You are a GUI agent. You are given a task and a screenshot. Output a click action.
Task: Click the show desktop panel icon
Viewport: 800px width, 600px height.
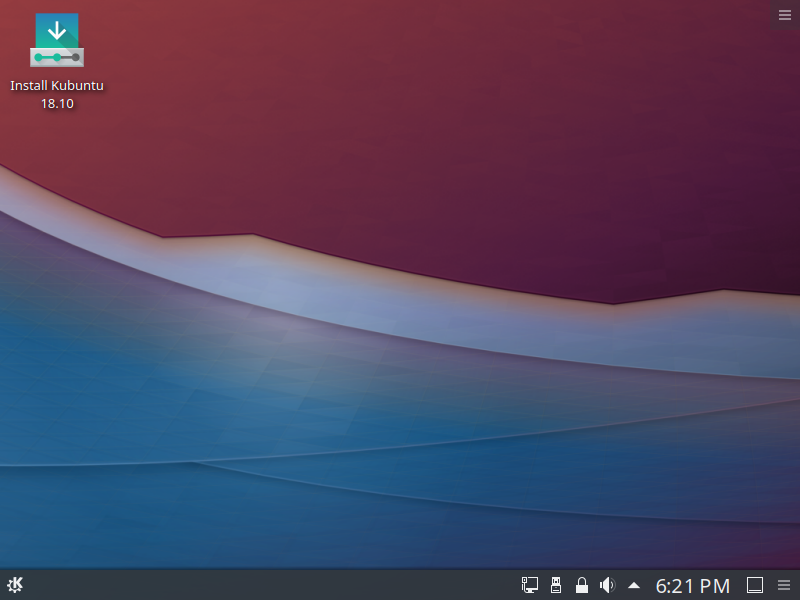pos(756,585)
